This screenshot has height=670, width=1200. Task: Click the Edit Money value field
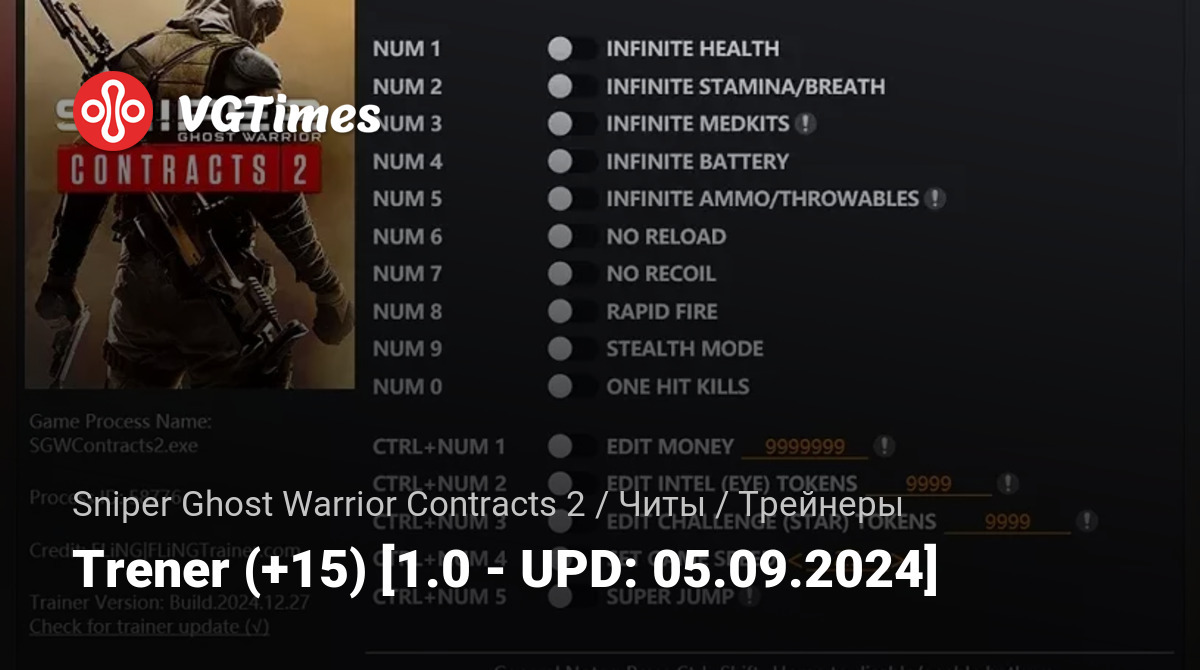click(x=806, y=447)
